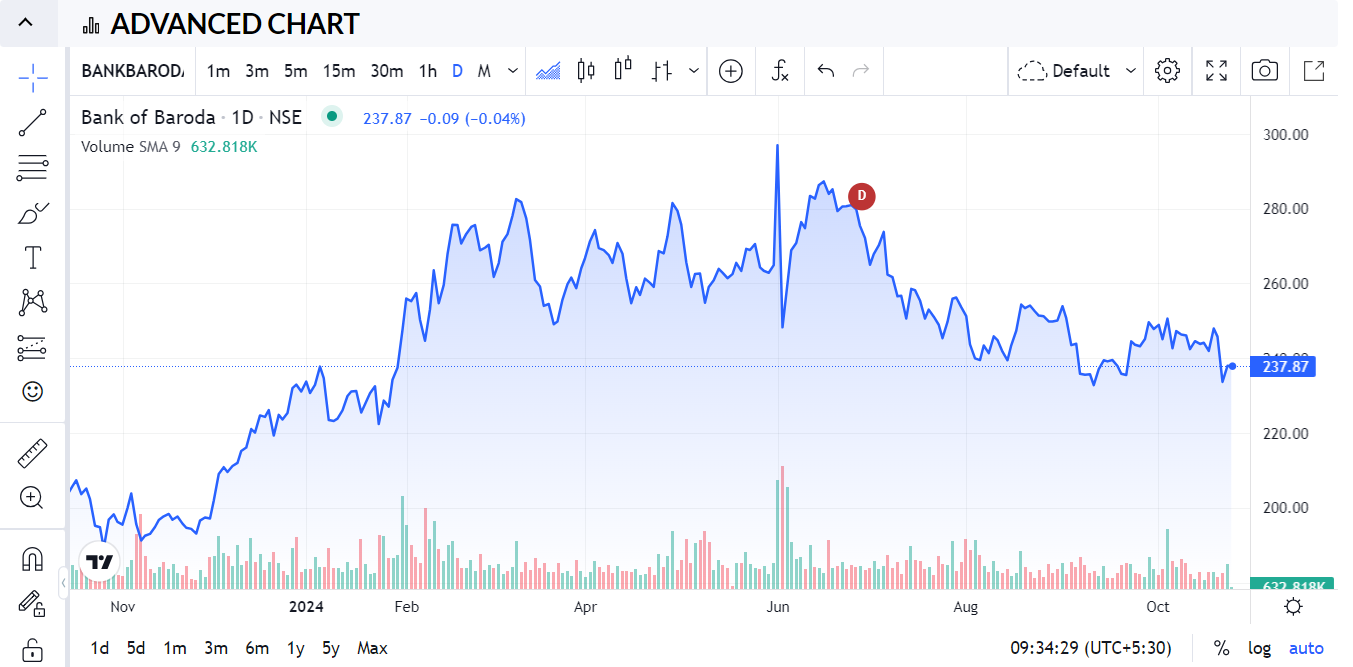Select the brush drawing tool
This screenshot has width=1353, height=667.
point(32,212)
